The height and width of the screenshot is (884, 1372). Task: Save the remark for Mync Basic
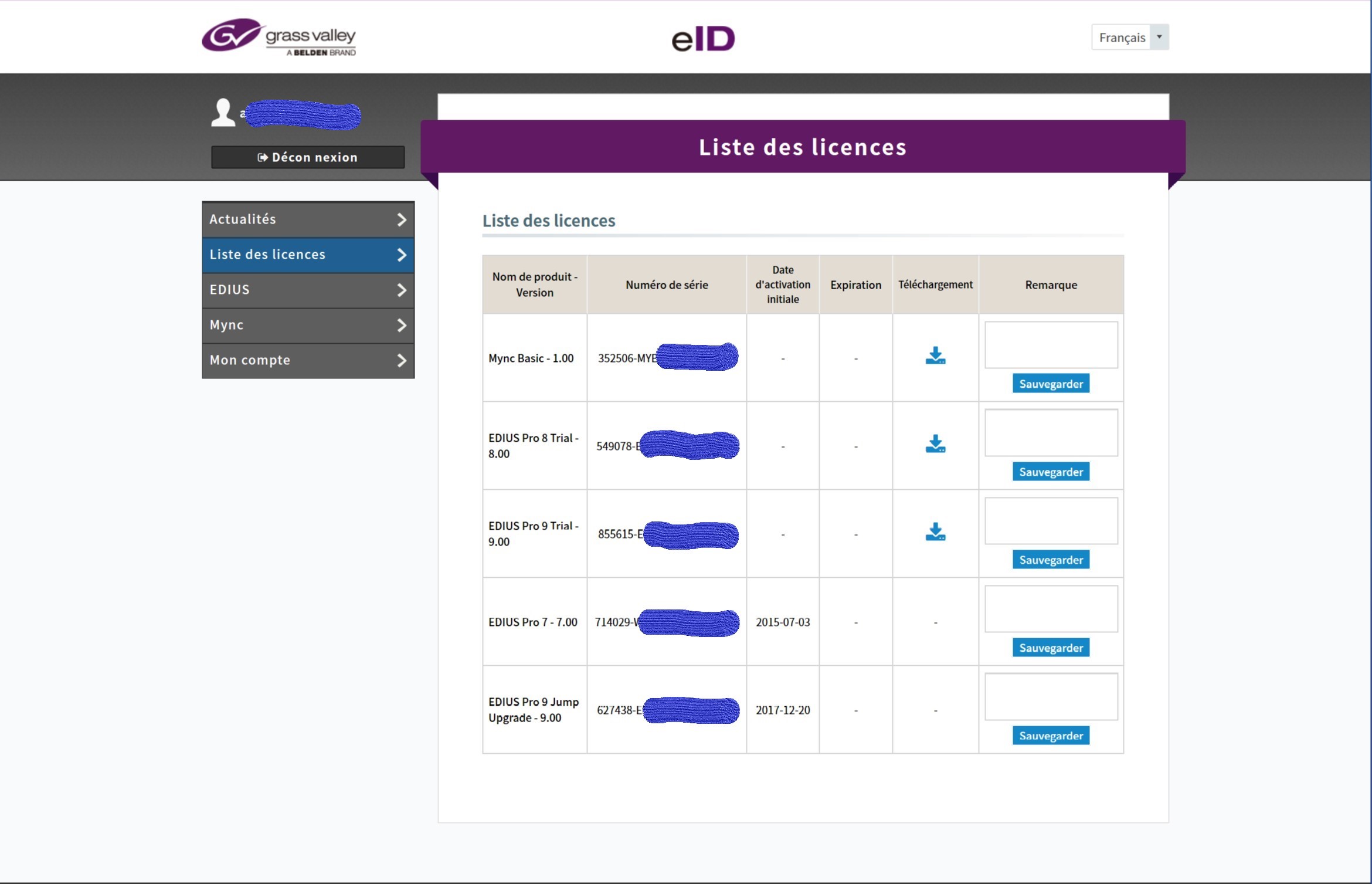(x=1051, y=384)
